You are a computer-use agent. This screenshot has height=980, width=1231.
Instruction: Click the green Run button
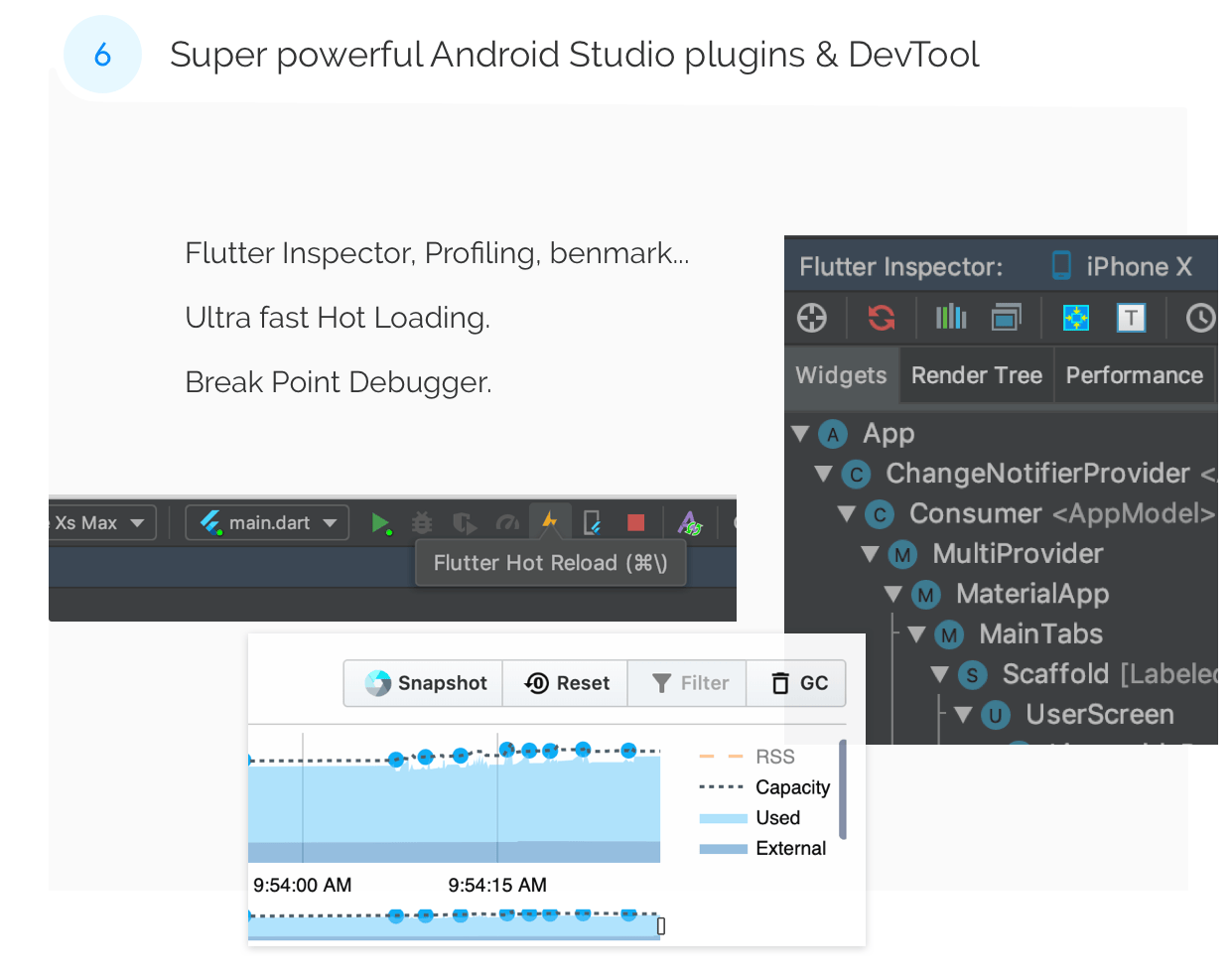[x=380, y=522]
